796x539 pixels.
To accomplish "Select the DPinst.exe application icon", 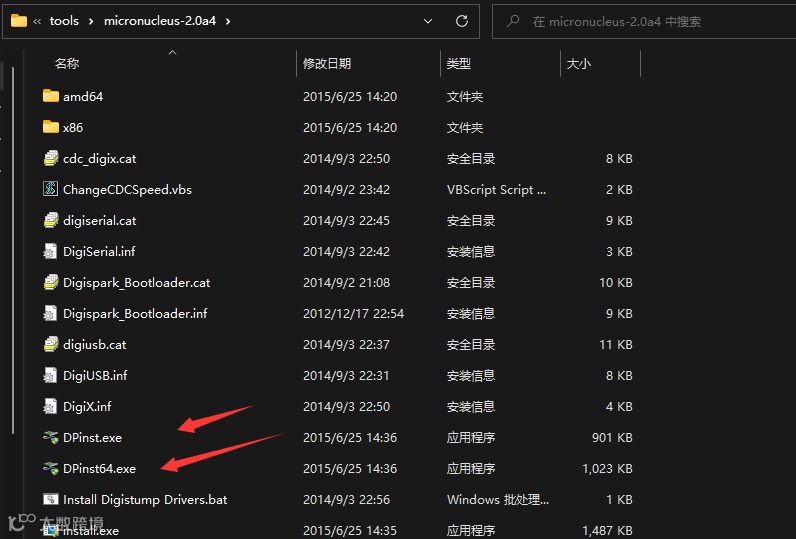I will tap(51, 437).
